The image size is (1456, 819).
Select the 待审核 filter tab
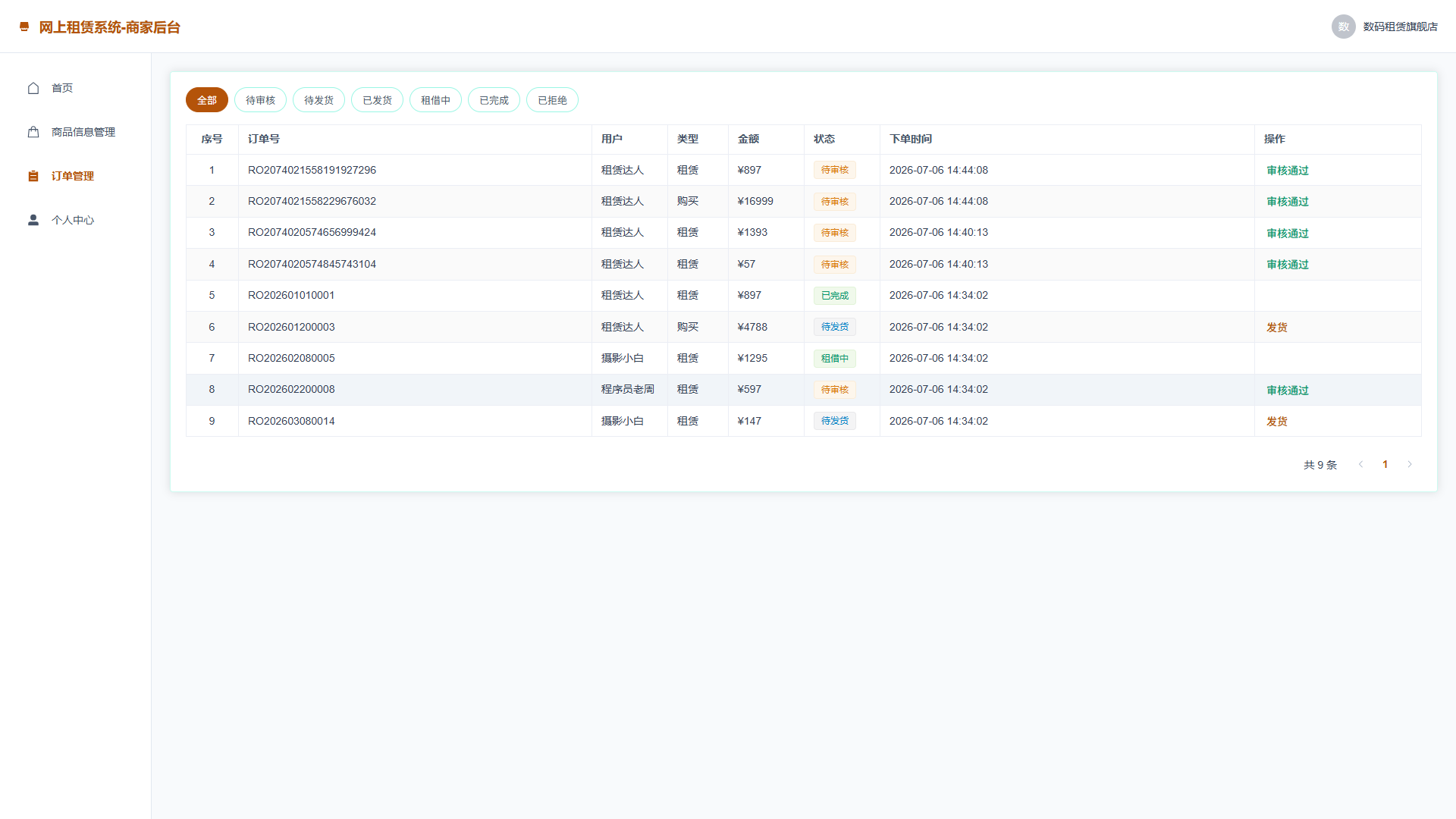pos(260,100)
